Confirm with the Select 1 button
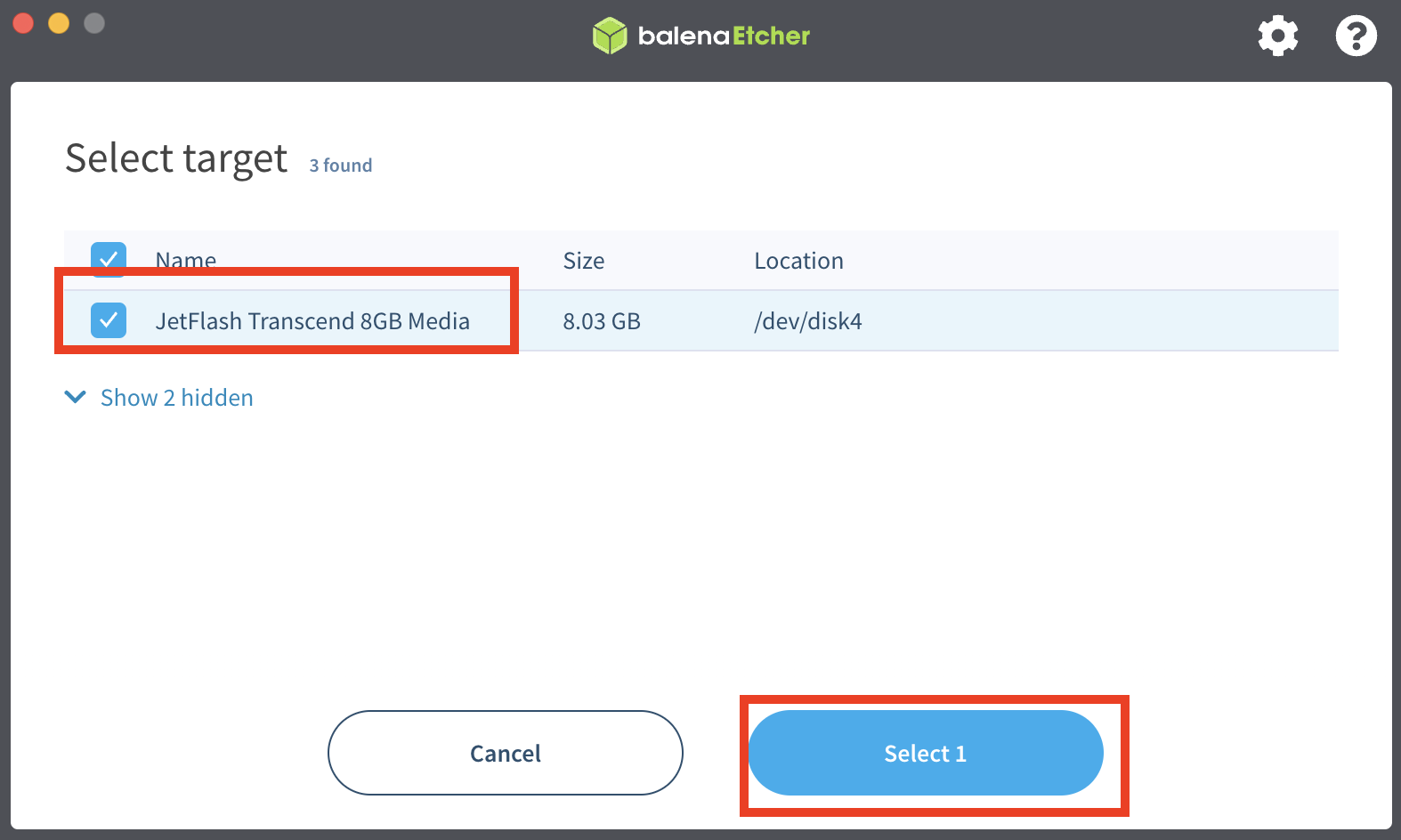The image size is (1401, 840). pos(926,753)
